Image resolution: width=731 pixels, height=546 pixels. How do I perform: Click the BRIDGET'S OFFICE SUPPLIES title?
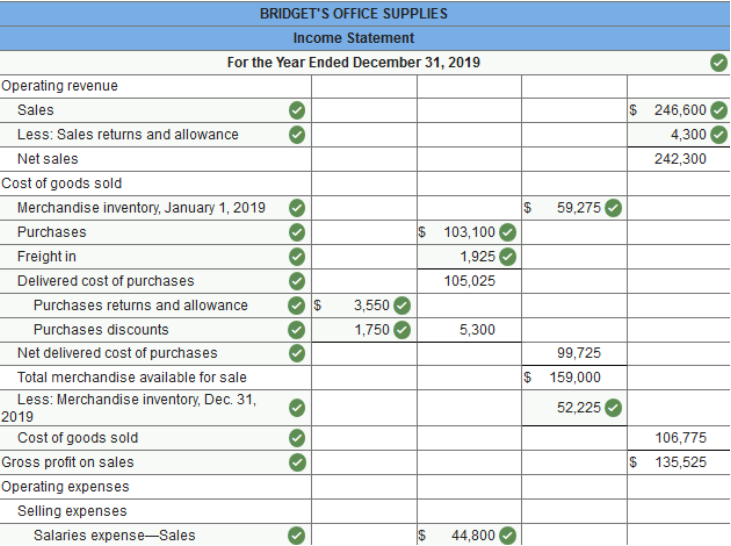point(353,14)
